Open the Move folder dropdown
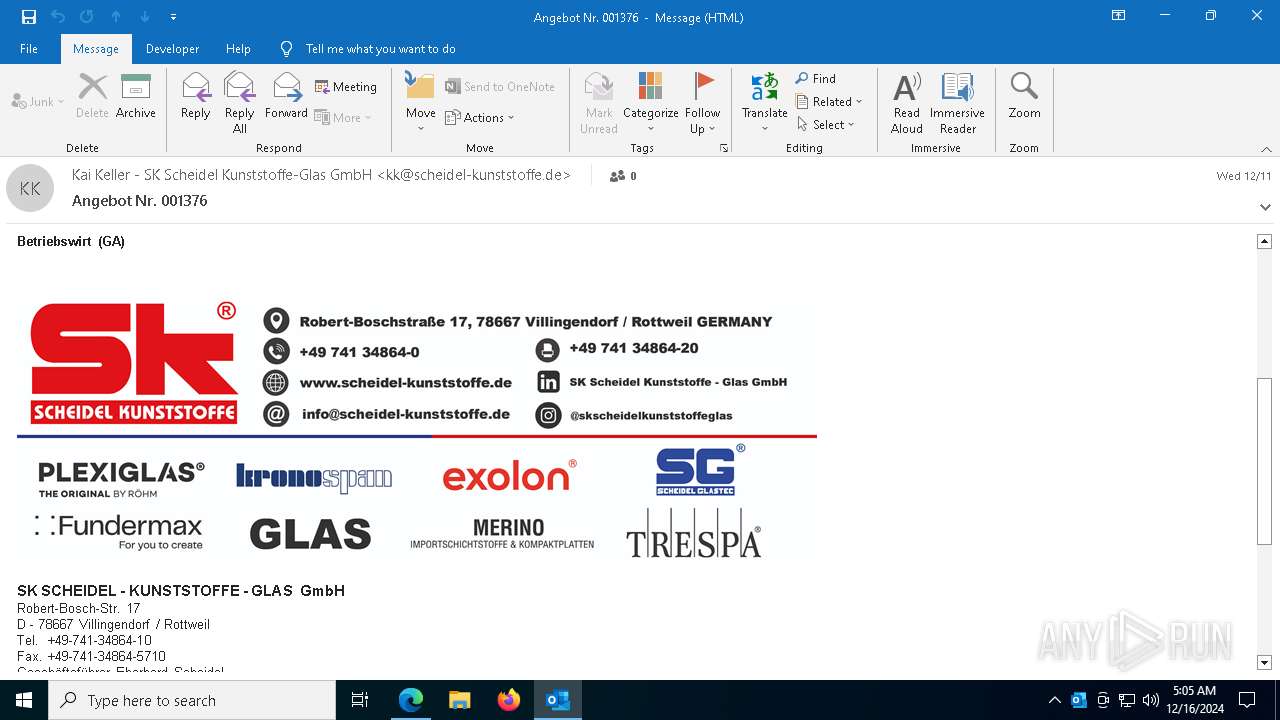 [x=421, y=103]
